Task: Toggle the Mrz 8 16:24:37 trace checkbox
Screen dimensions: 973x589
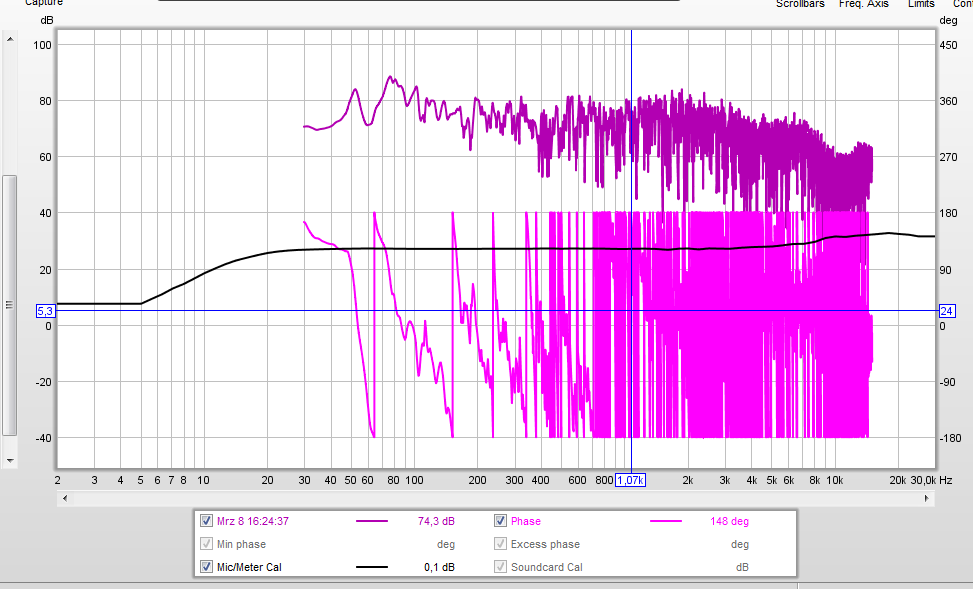Action: click(207, 521)
